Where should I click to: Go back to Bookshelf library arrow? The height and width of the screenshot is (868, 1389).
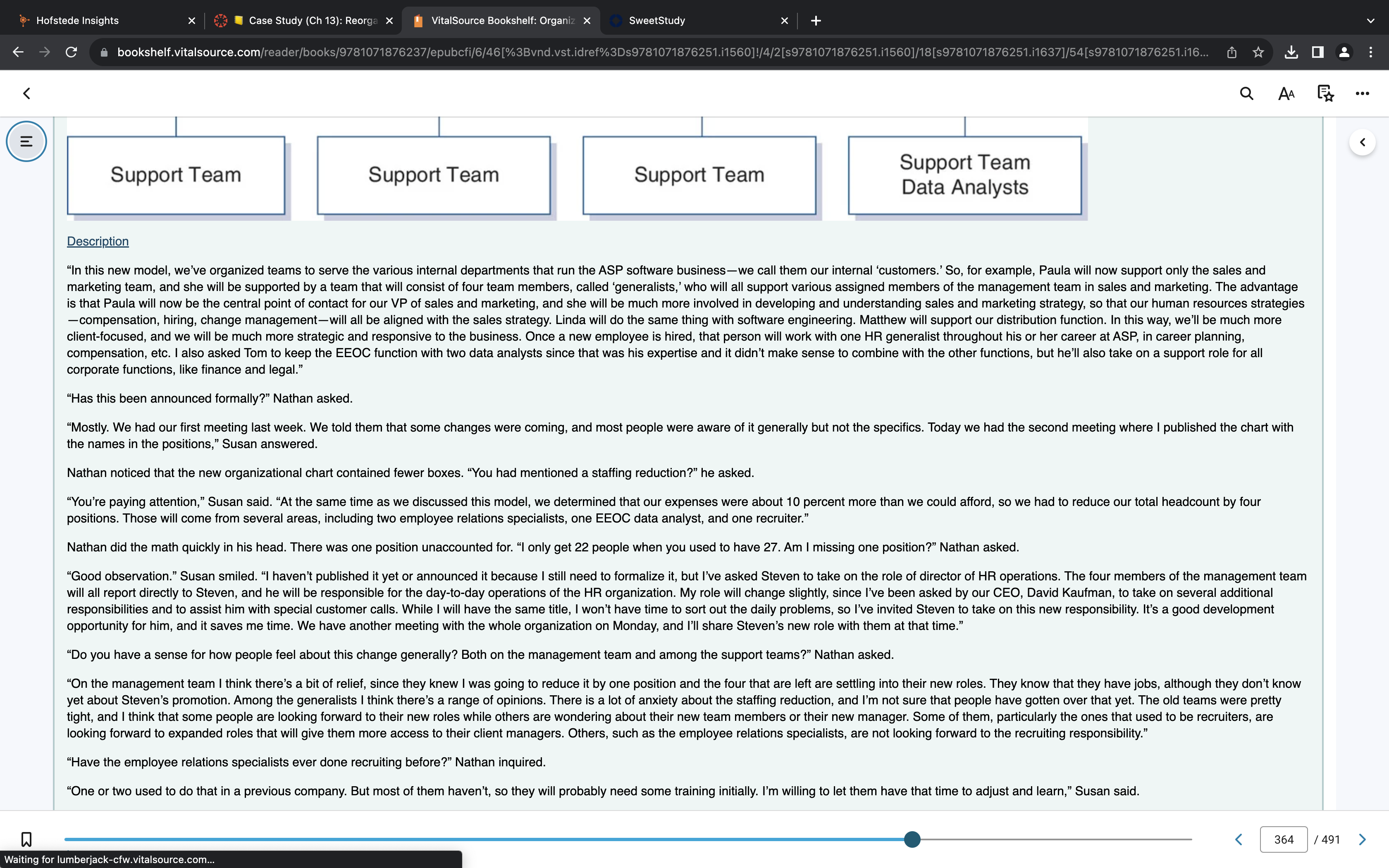26,93
